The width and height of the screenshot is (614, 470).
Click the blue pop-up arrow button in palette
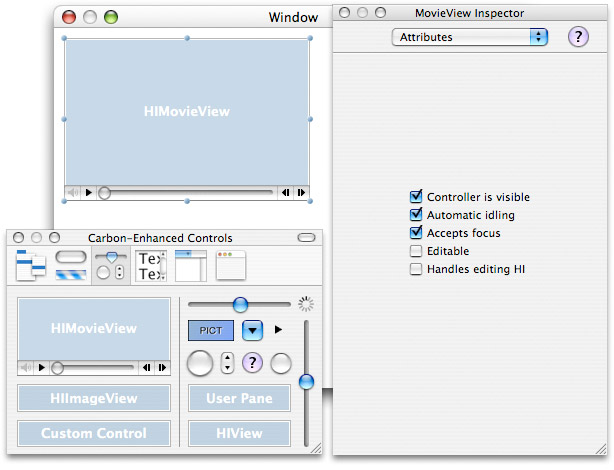254,330
